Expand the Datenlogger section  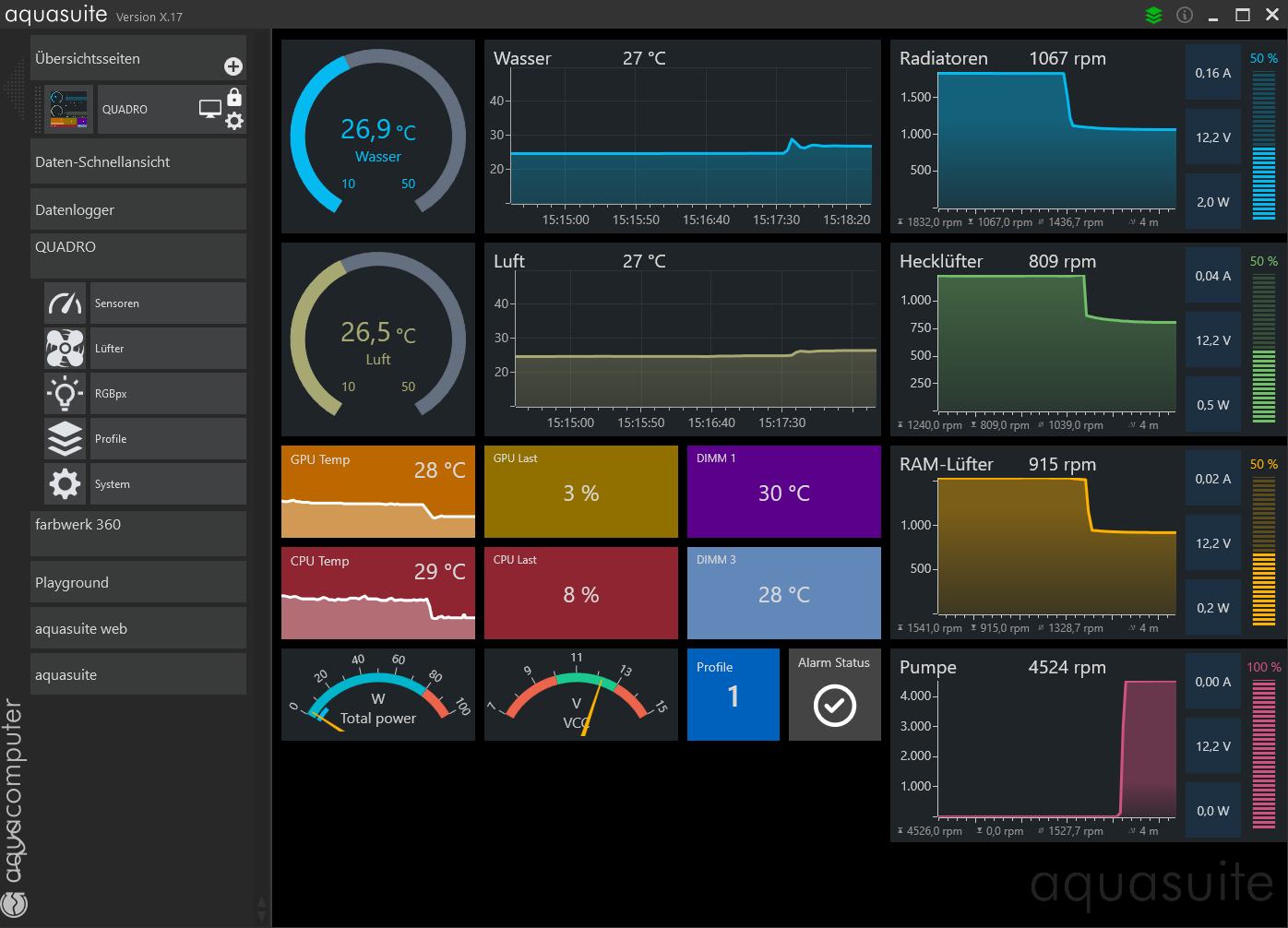pos(138,209)
